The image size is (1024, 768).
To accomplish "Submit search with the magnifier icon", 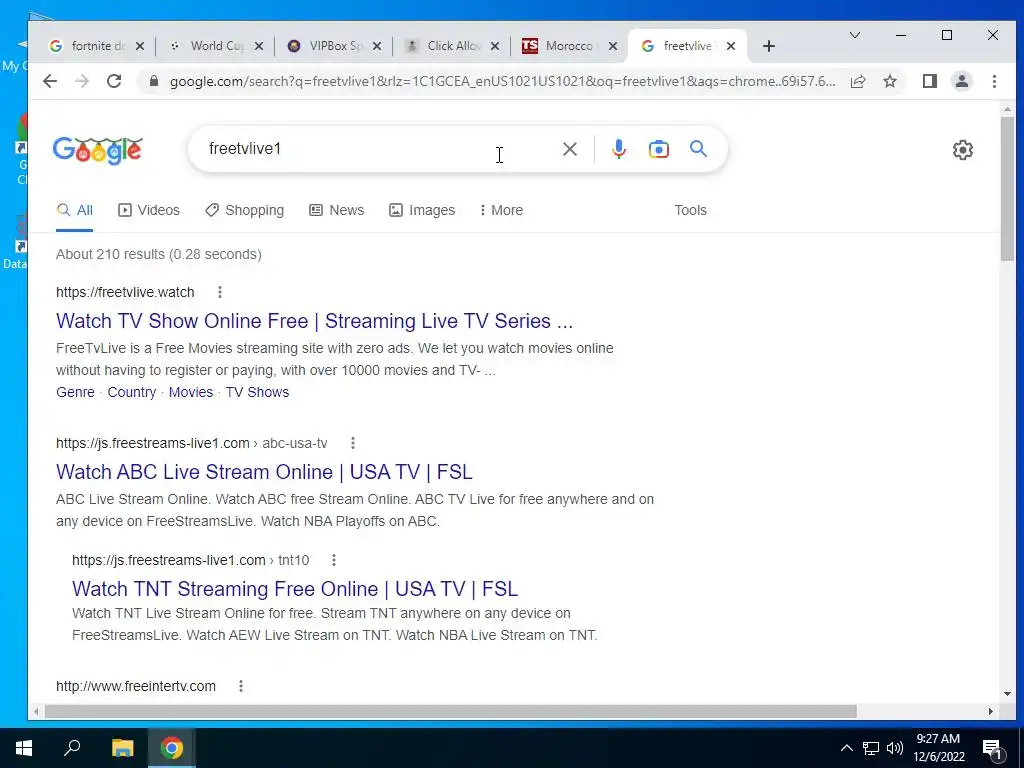I will tap(698, 149).
